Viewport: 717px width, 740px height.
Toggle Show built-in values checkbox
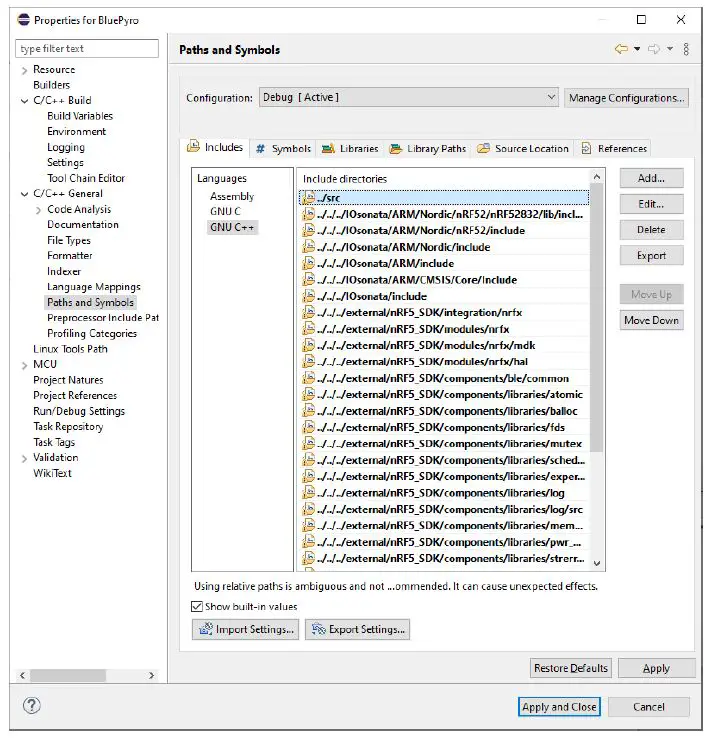(x=197, y=606)
